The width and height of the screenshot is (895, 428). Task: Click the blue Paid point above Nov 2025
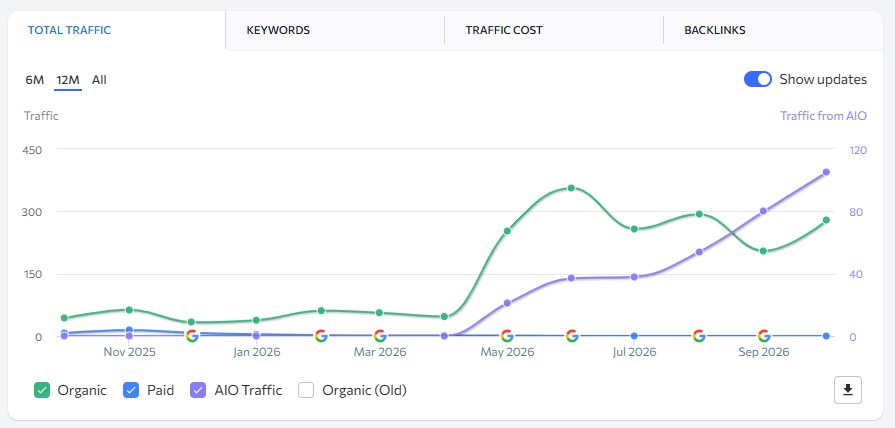[x=129, y=330]
